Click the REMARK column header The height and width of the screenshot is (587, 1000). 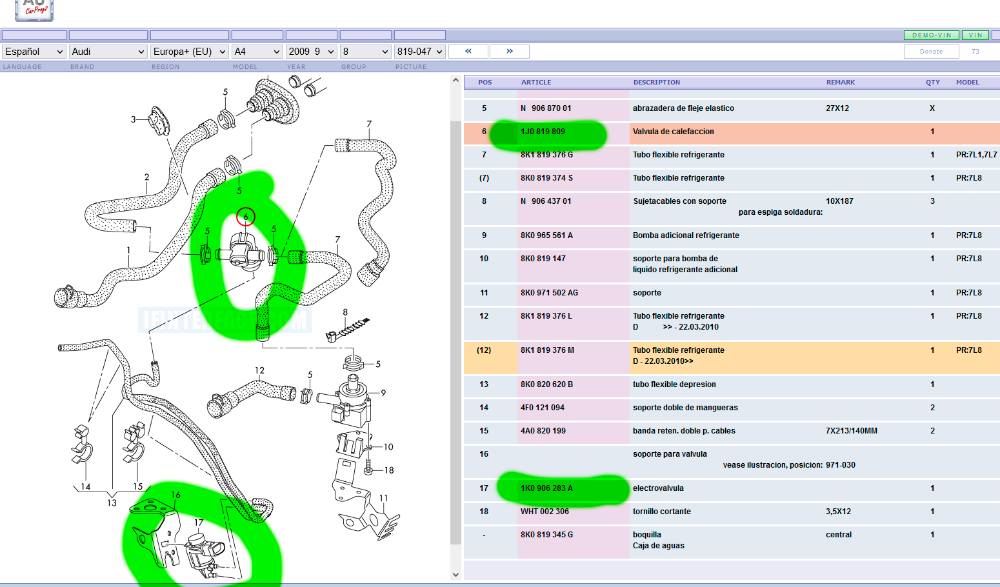pyautogui.click(x=841, y=82)
